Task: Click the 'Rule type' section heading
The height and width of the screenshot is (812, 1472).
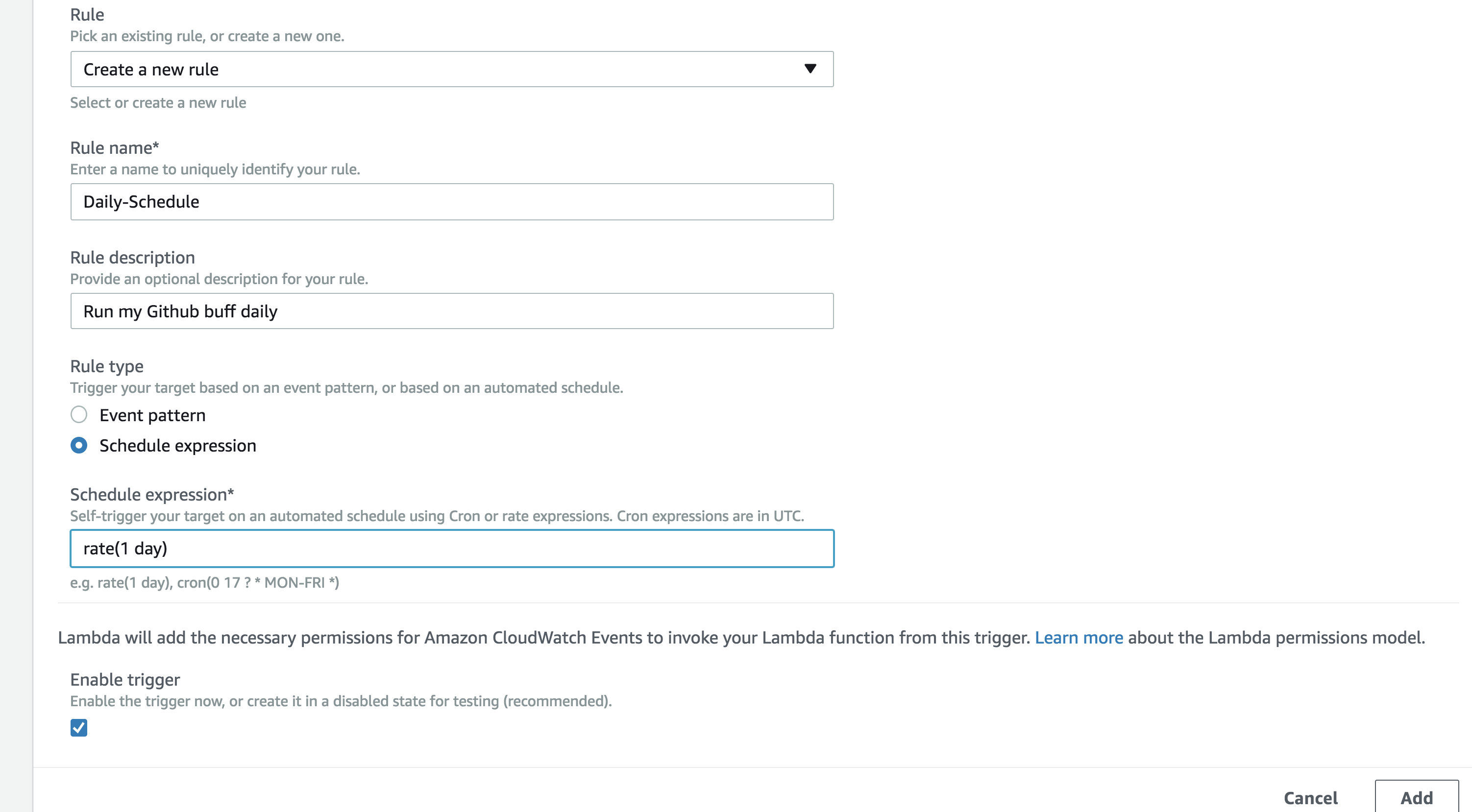Action: pos(106,366)
